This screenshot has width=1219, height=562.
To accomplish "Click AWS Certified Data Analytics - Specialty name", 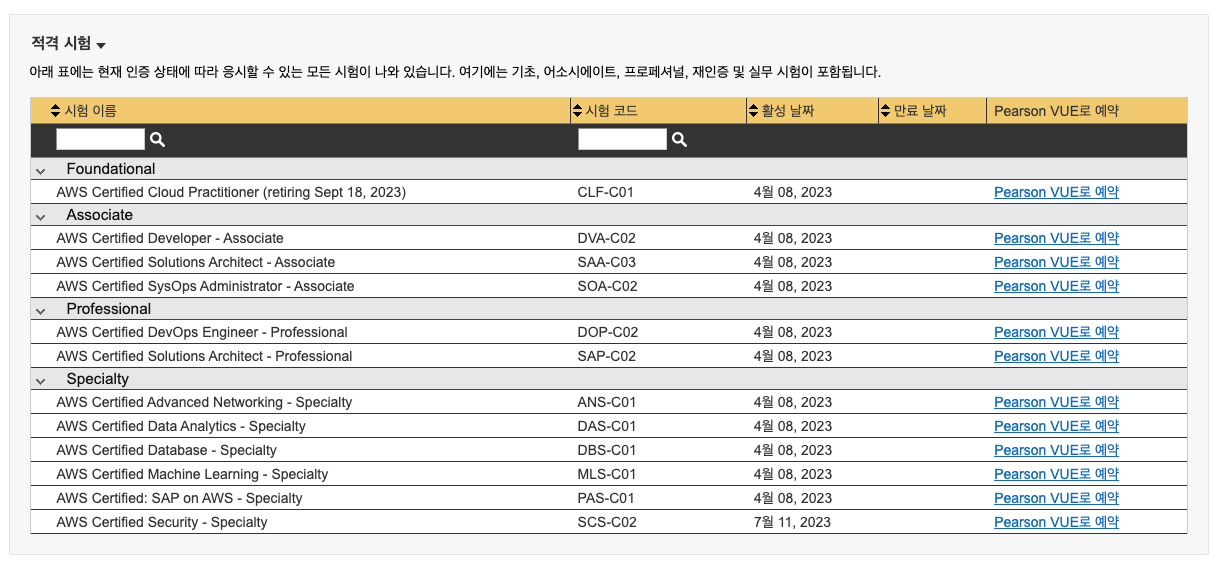I will [x=181, y=426].
